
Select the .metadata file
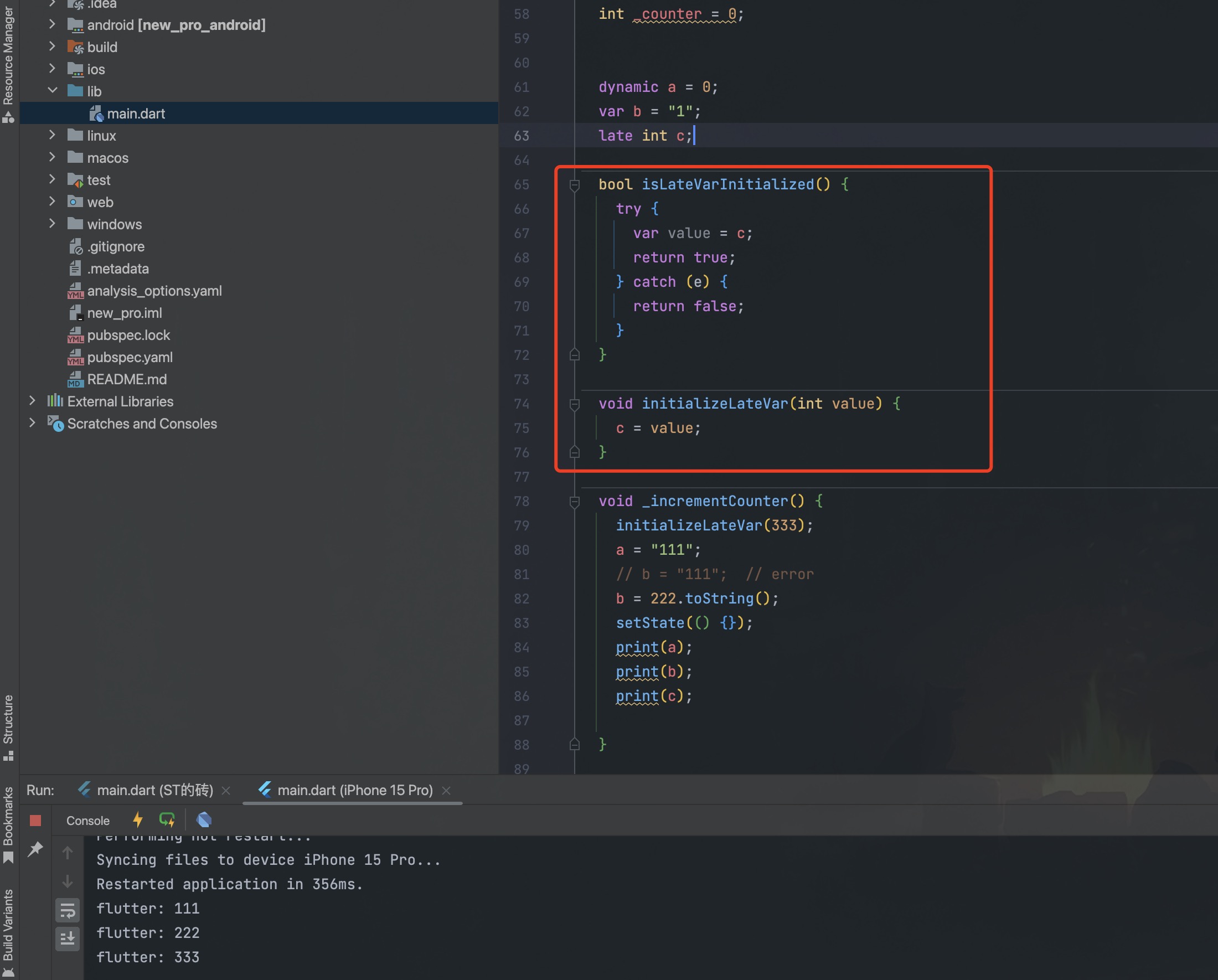point(117,269)
